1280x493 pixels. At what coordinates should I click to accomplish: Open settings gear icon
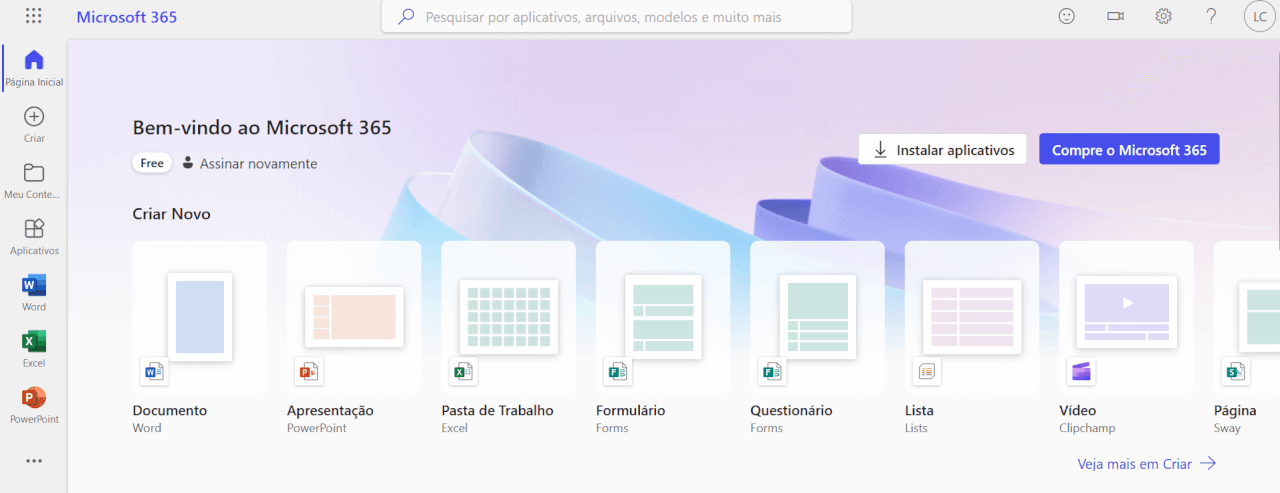(1163, 16)
